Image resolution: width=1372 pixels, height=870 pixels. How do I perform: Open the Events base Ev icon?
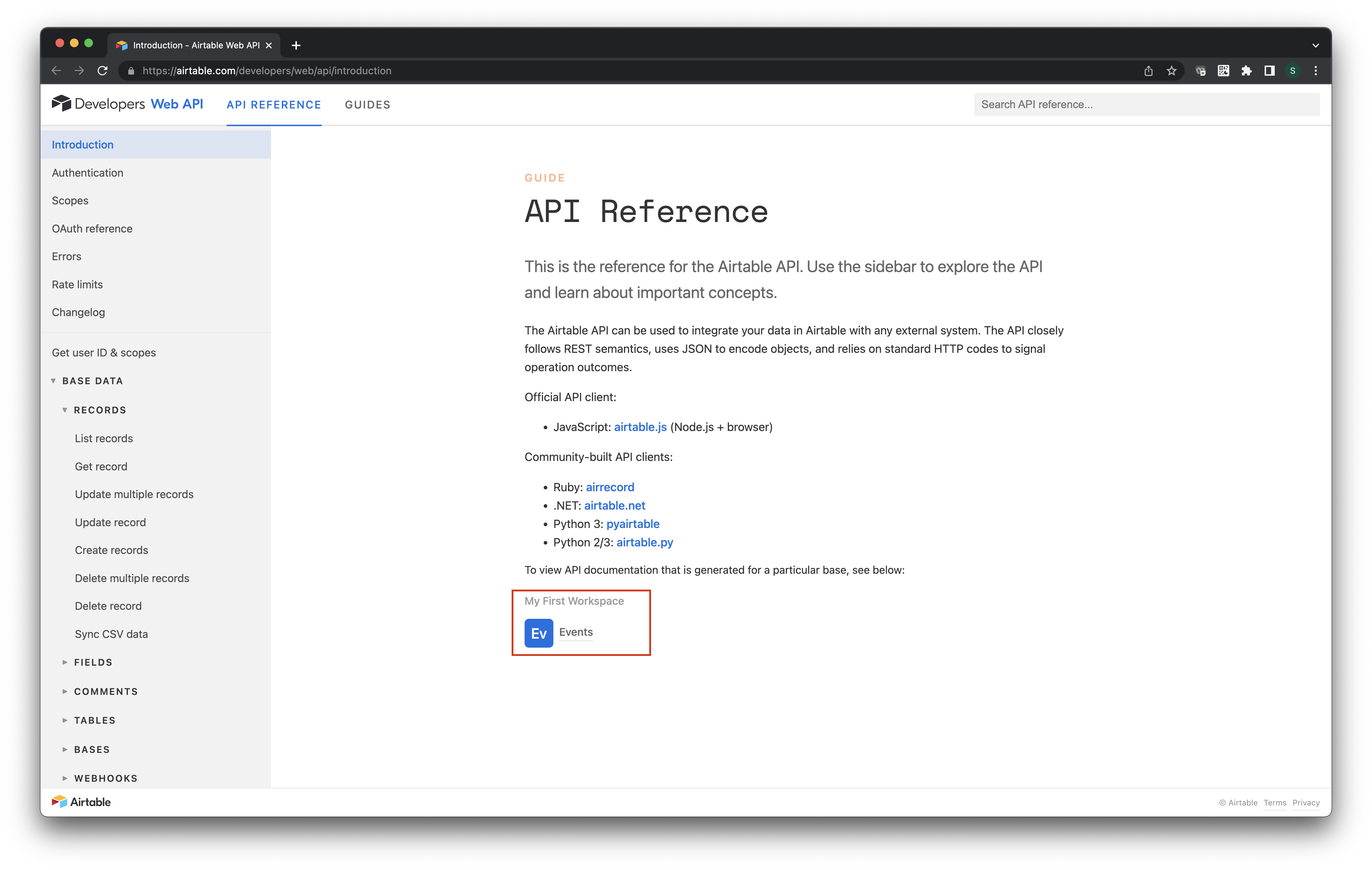point(538,633)
